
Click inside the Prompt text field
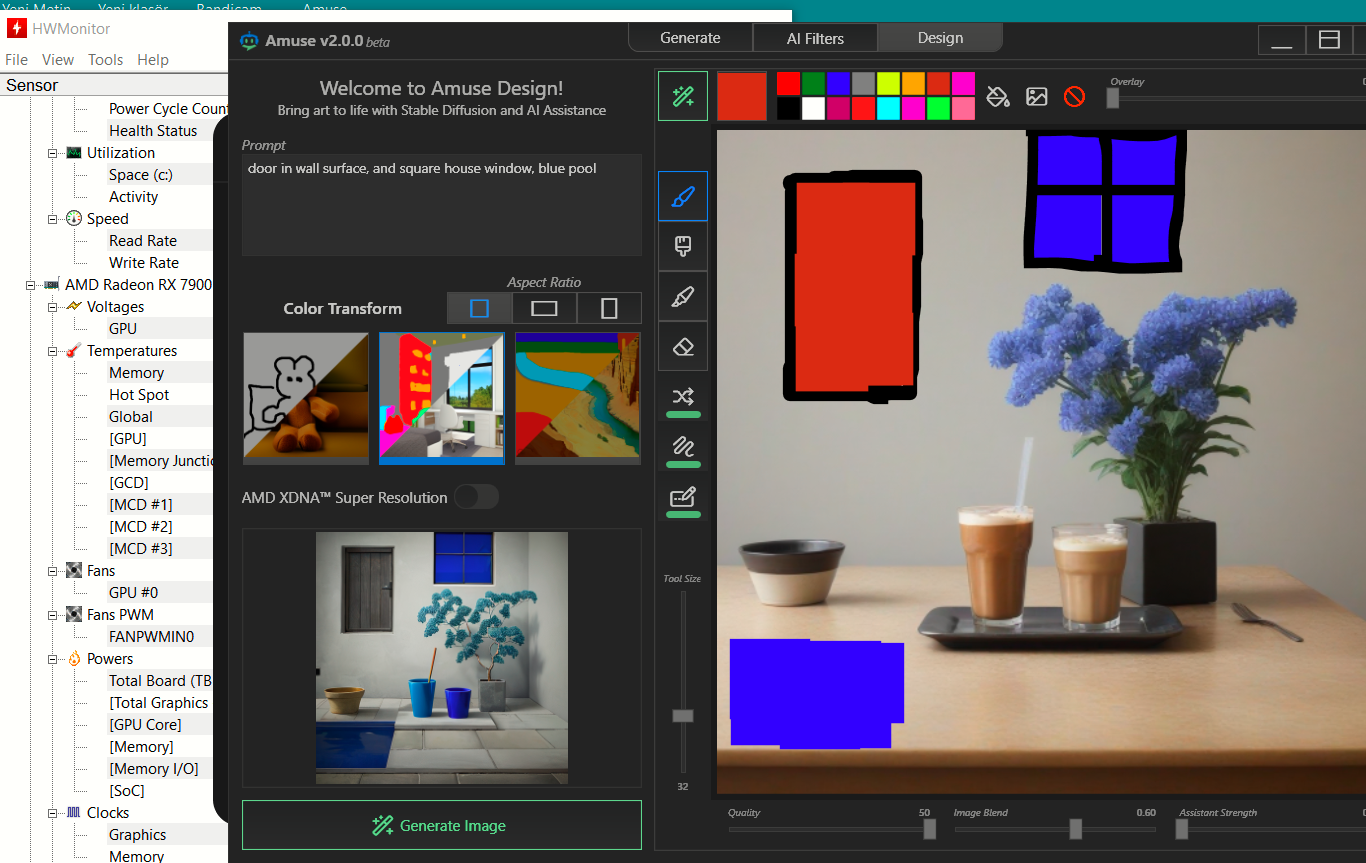pyautogui.click(x=442, y=205)
